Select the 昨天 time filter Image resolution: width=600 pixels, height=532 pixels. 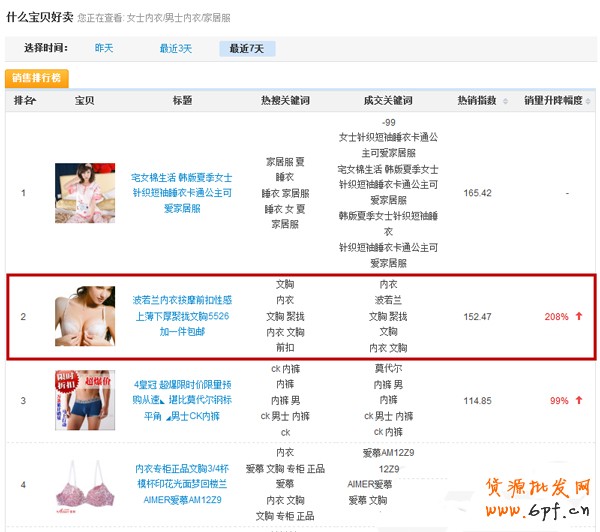point(104,48)
